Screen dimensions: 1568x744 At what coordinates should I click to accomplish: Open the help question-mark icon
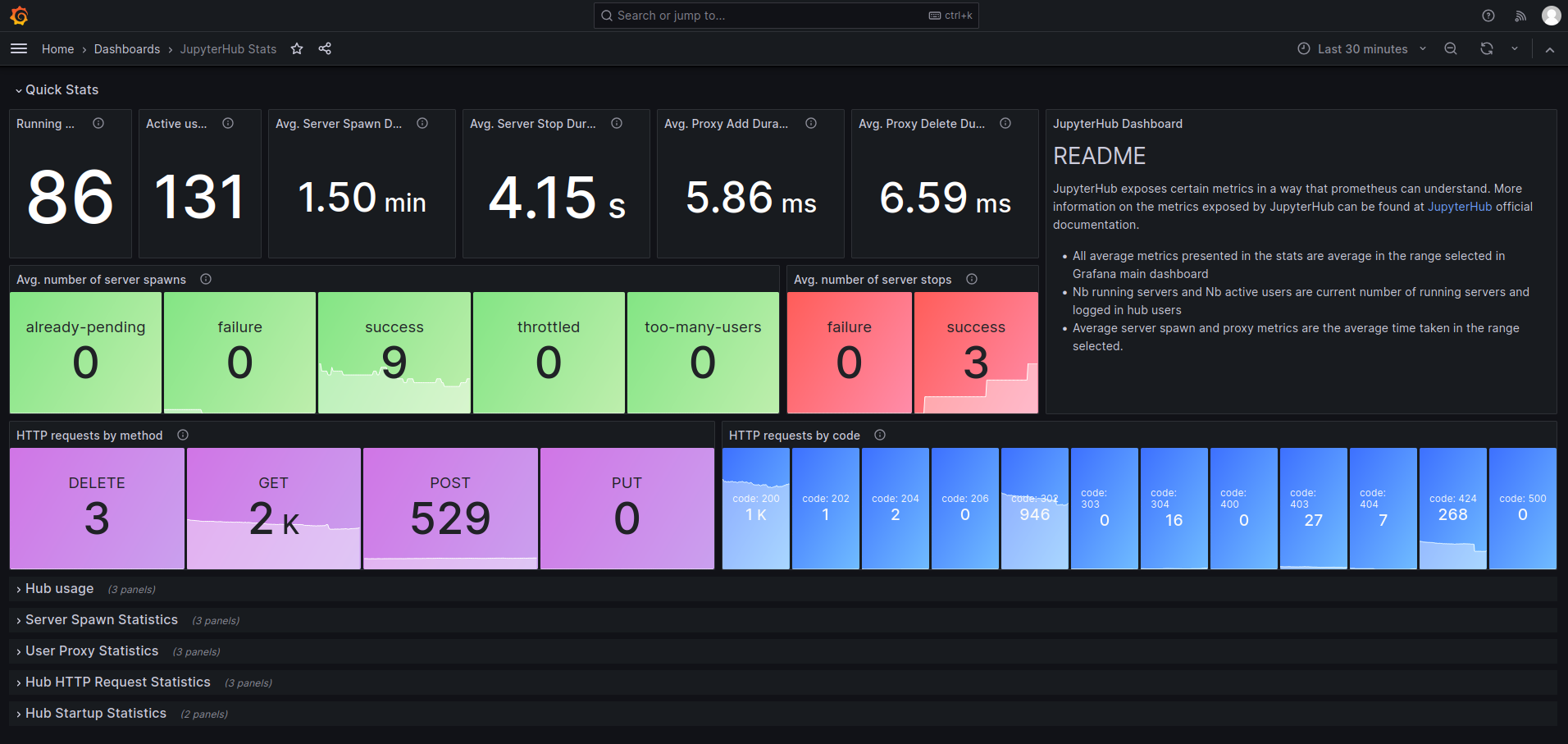coord(1488,16)
